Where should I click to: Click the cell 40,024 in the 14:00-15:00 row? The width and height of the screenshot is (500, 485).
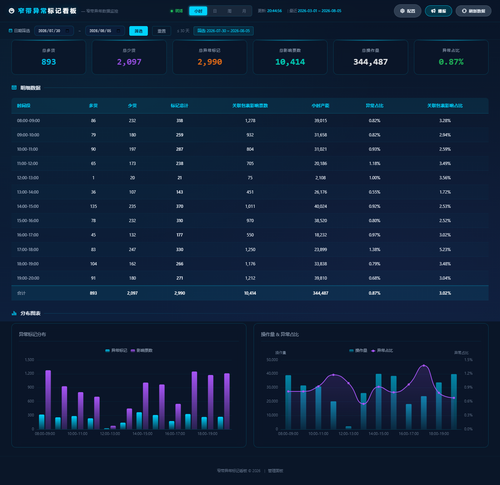[320, 207]
